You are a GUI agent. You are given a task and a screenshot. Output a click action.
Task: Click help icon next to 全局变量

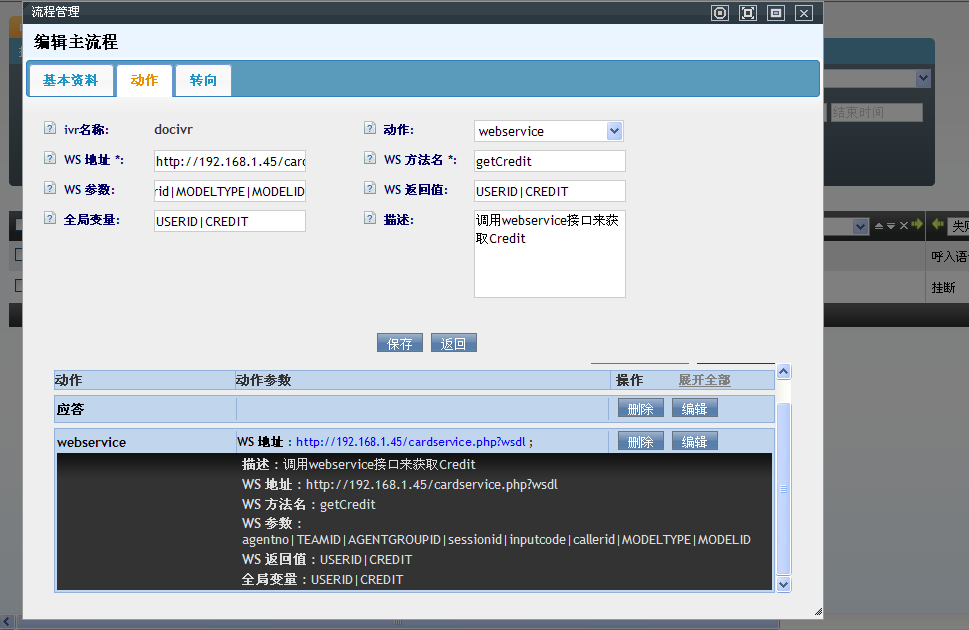(x=50, y=219)
